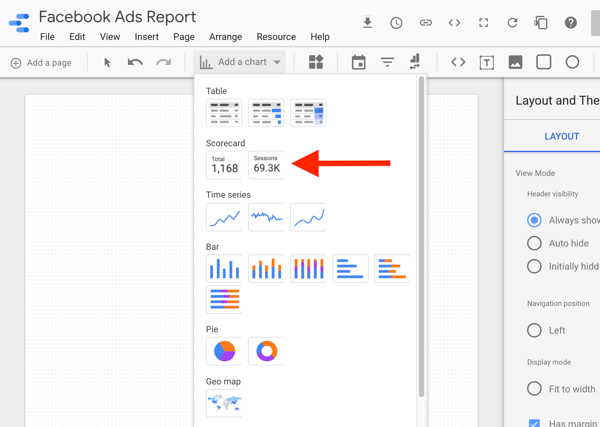
Task: Select Auto hide header visibility
Action: 534,243
